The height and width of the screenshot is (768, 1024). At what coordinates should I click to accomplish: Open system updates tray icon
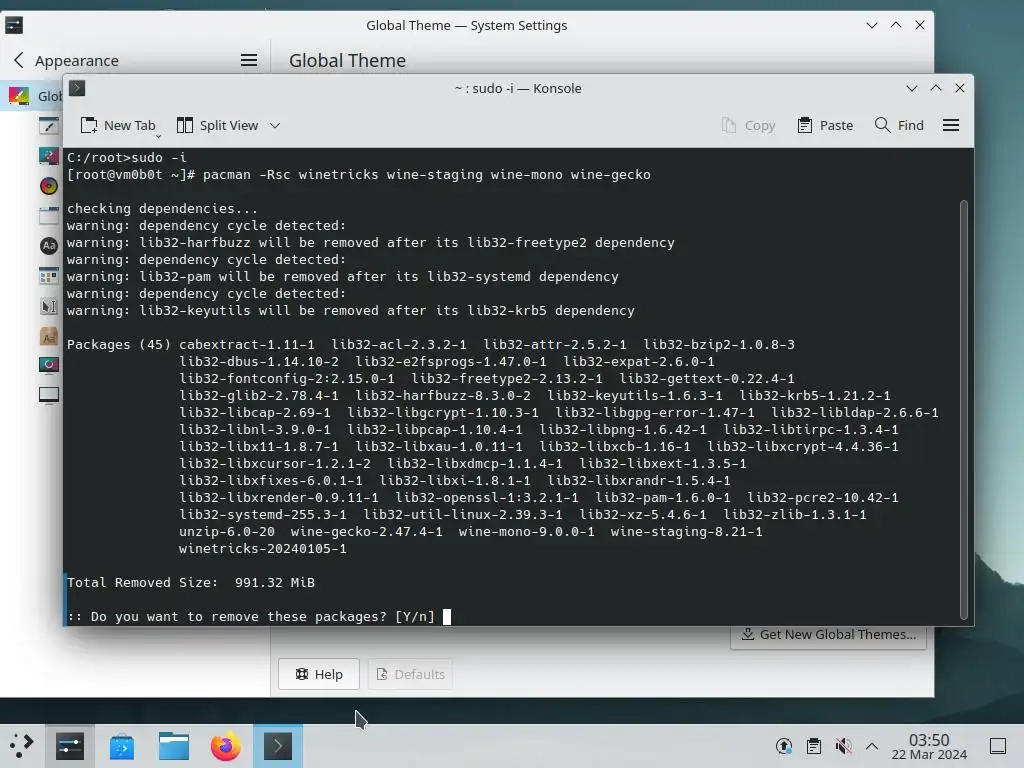pyautogui.click(x=784, y=746)
